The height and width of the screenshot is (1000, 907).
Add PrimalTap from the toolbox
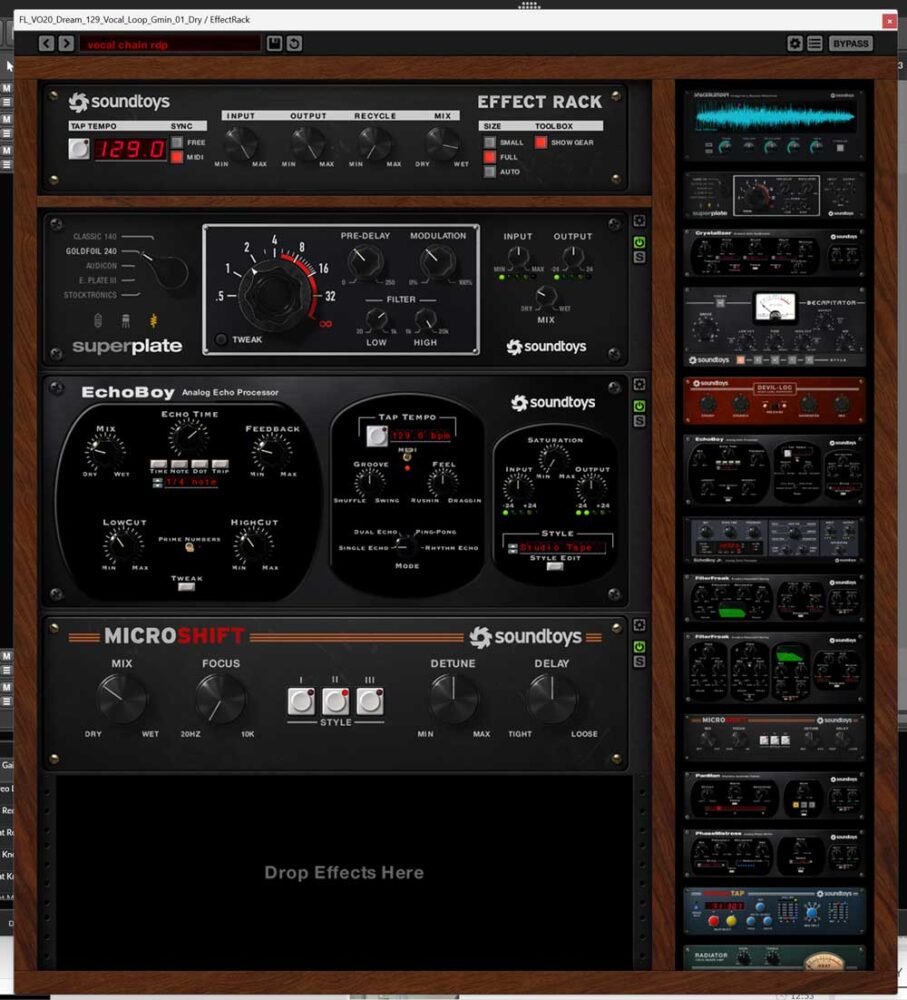774,911
